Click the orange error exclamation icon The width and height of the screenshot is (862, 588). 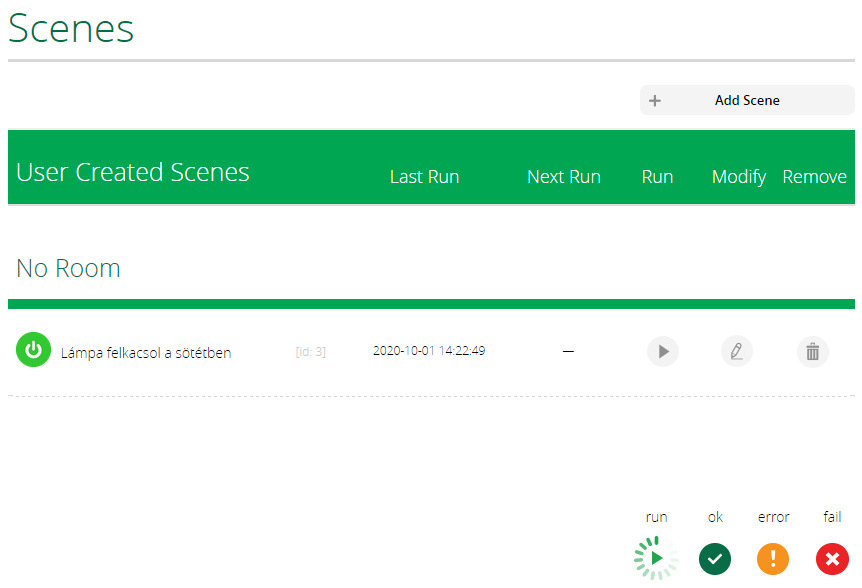[773, 558]
